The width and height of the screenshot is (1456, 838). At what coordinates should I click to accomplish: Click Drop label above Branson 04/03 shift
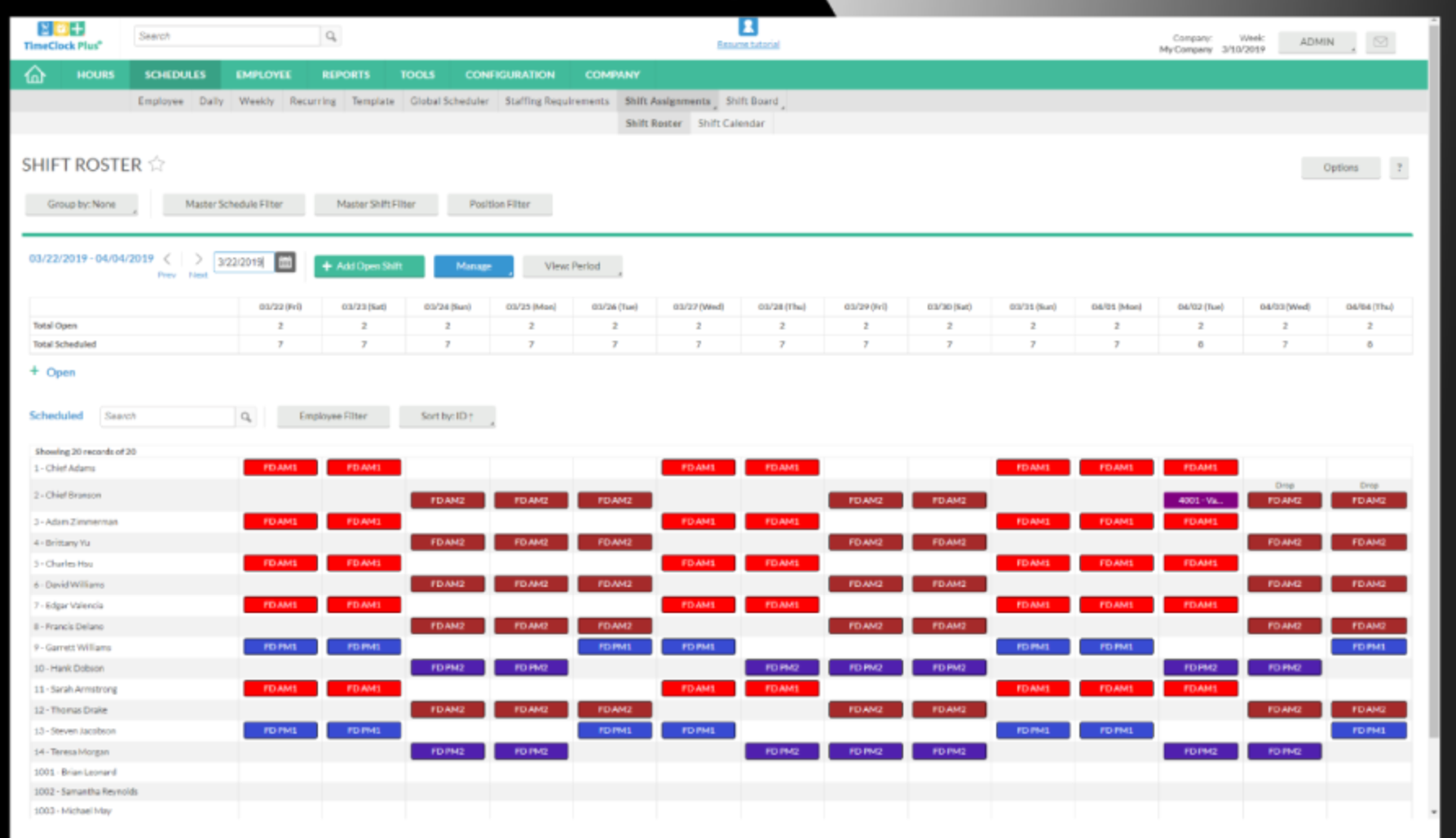pyautogui.click(x=1285, y=485)
